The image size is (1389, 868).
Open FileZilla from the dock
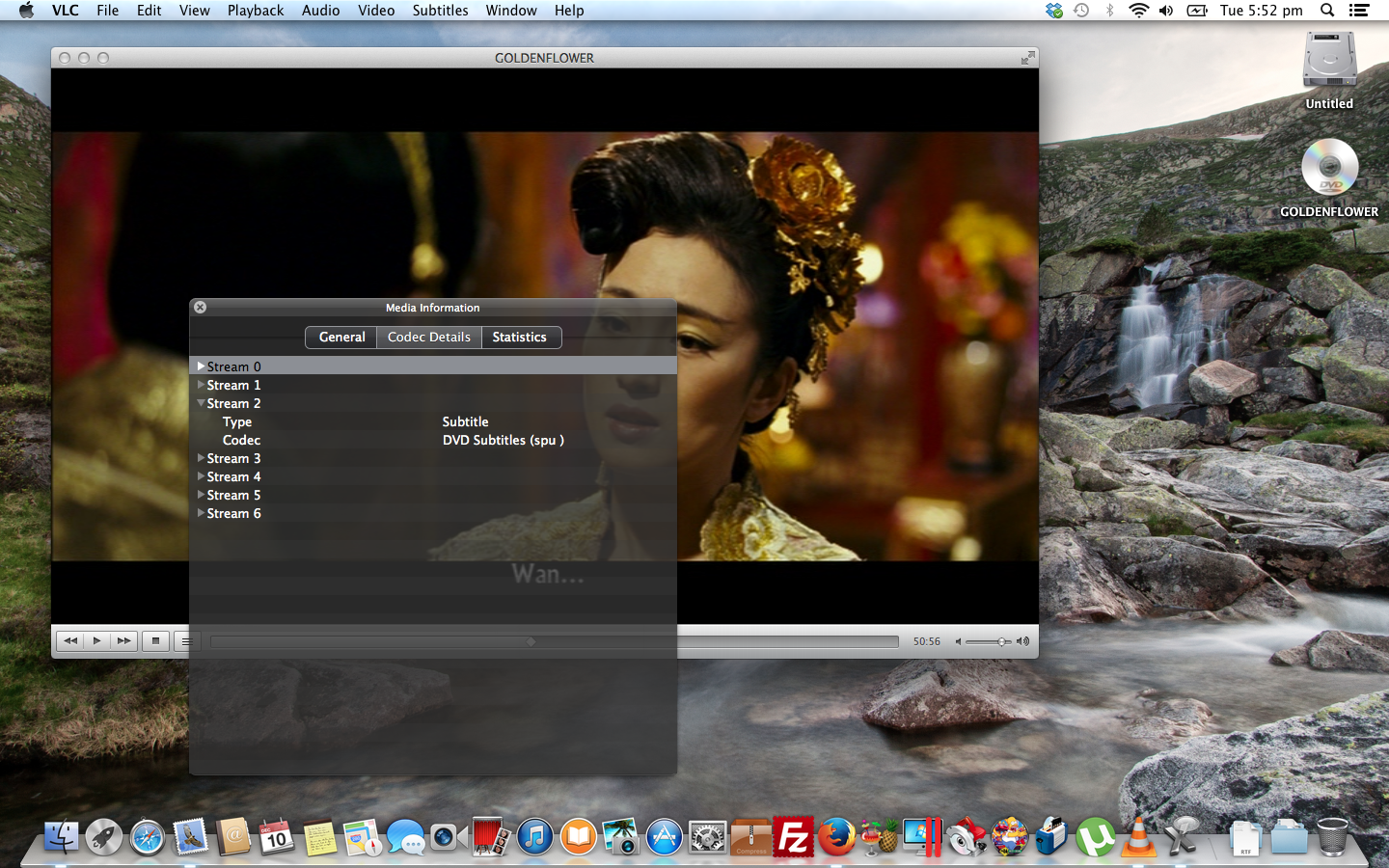point(794,837)
